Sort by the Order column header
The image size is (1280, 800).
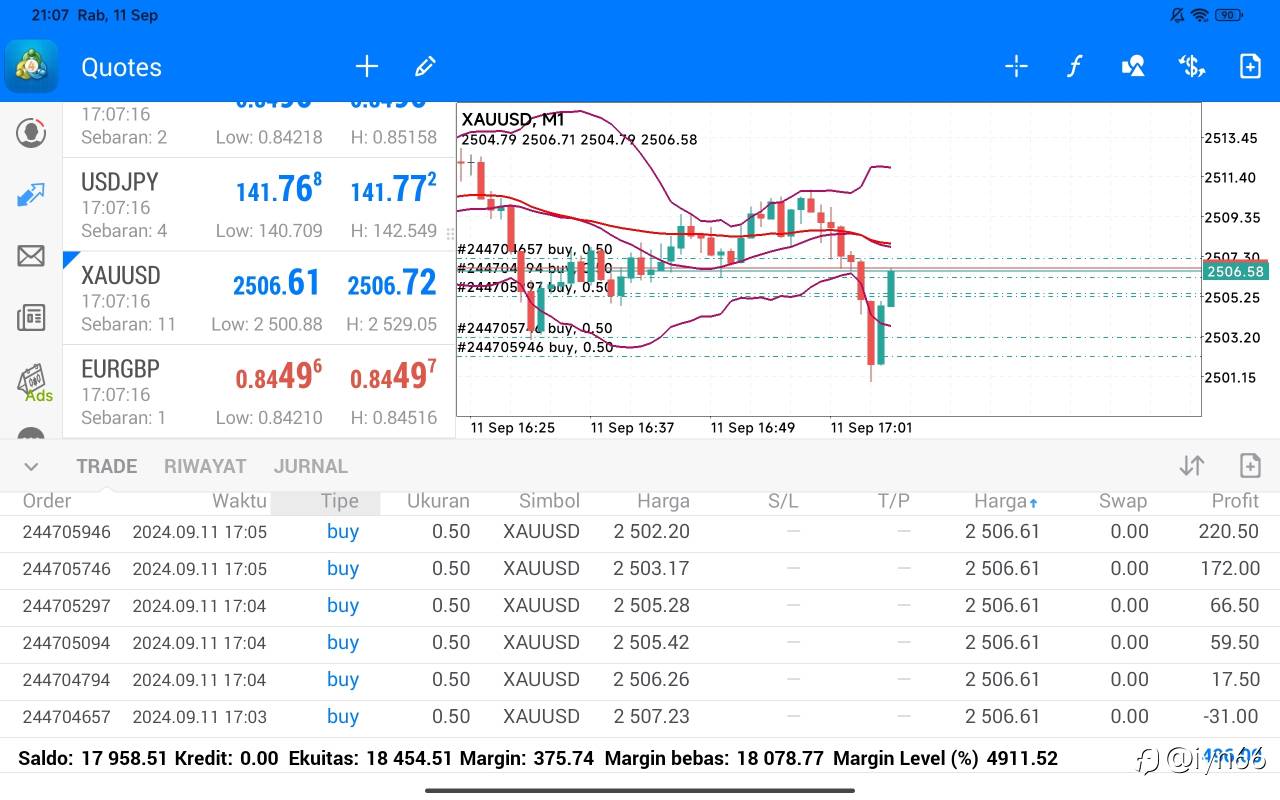[47, 501]
